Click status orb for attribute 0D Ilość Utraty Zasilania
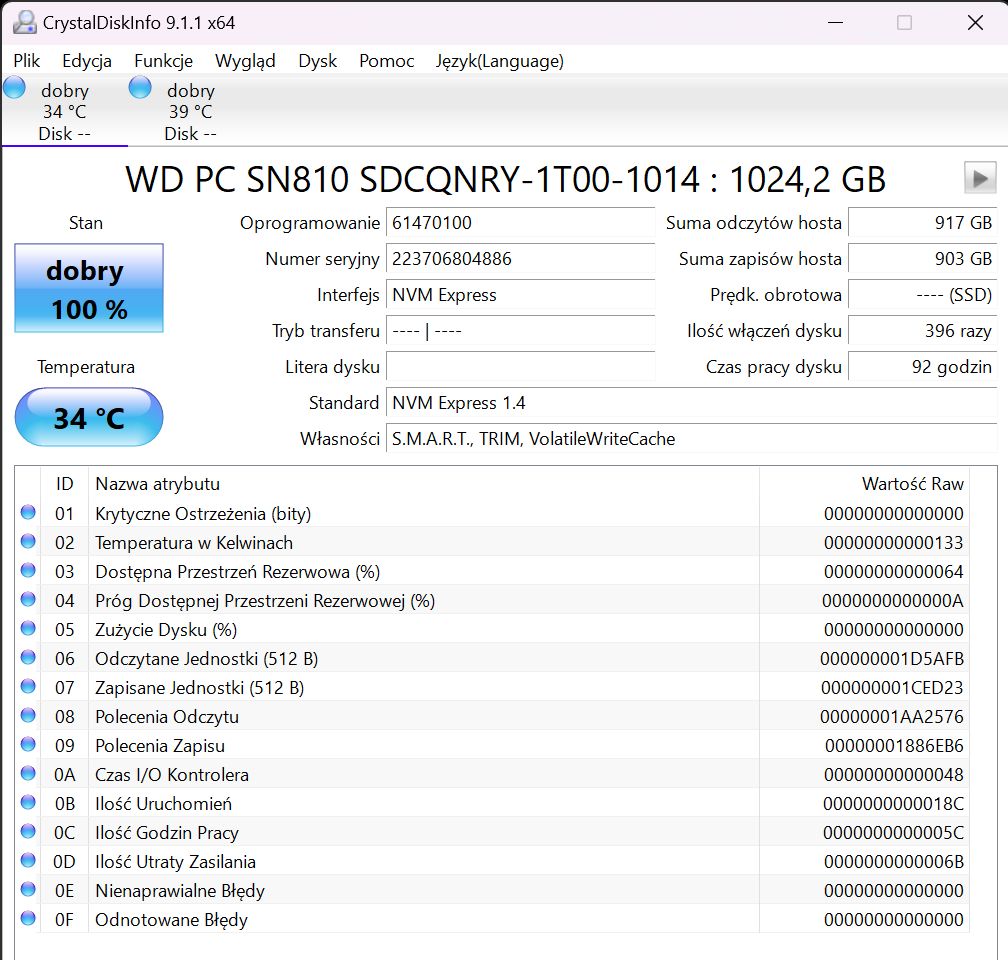1008x960 pixels. (28, 860)
